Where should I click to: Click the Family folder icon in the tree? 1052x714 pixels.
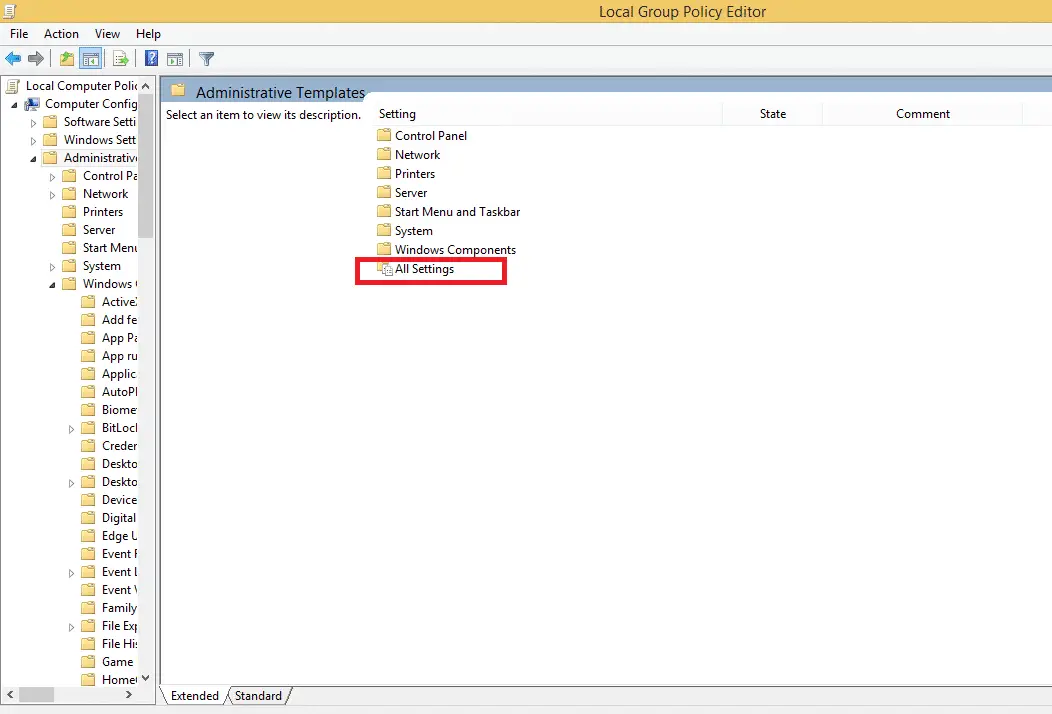pos(88,608)
